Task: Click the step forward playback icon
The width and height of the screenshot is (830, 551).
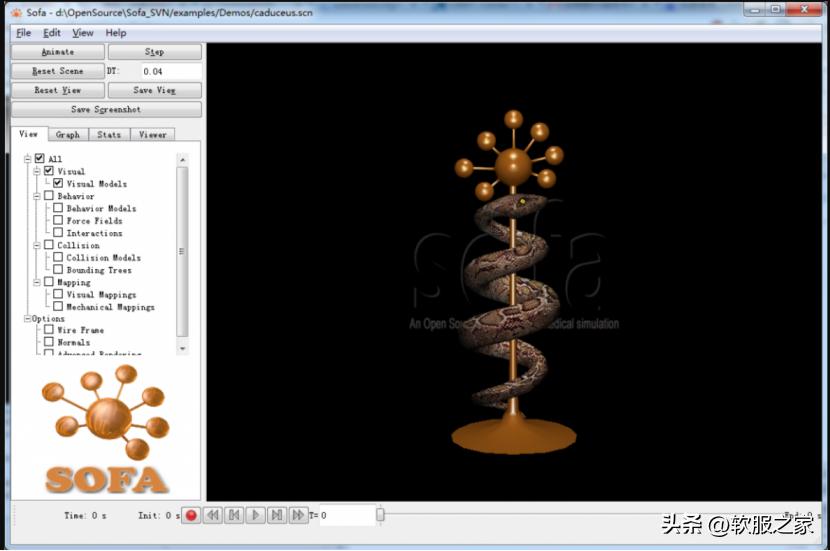Action: click(277, 515)
